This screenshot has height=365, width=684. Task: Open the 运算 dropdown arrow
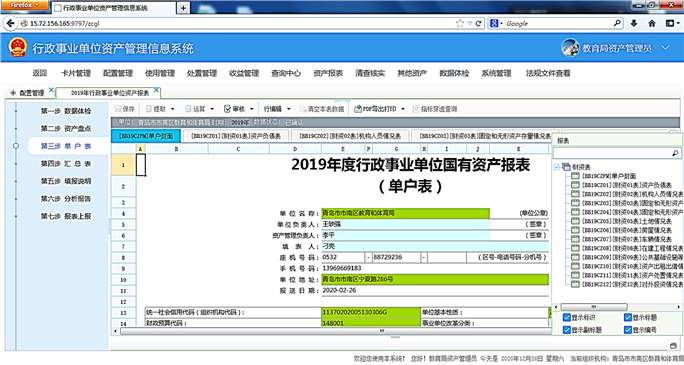[x=212, y=109]
